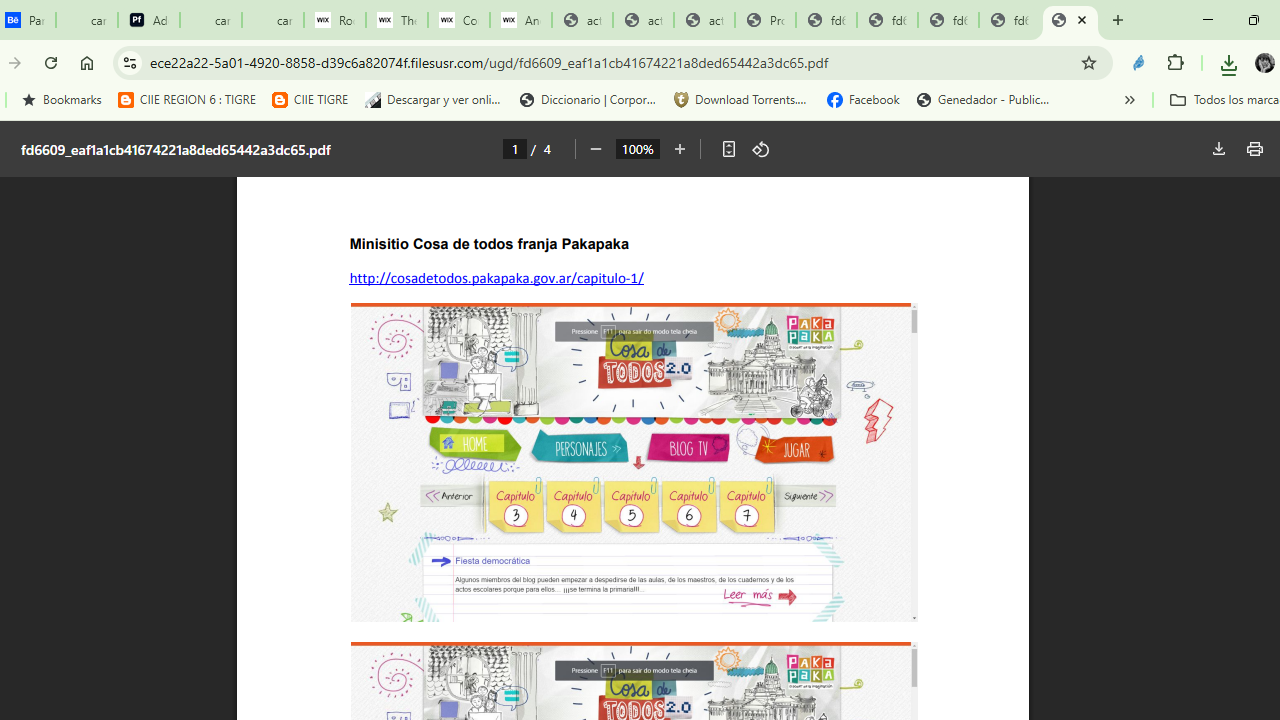Open cosadetodos.pakapaka.gov.ar/capitulo-1 link

[x=496, y=278]
